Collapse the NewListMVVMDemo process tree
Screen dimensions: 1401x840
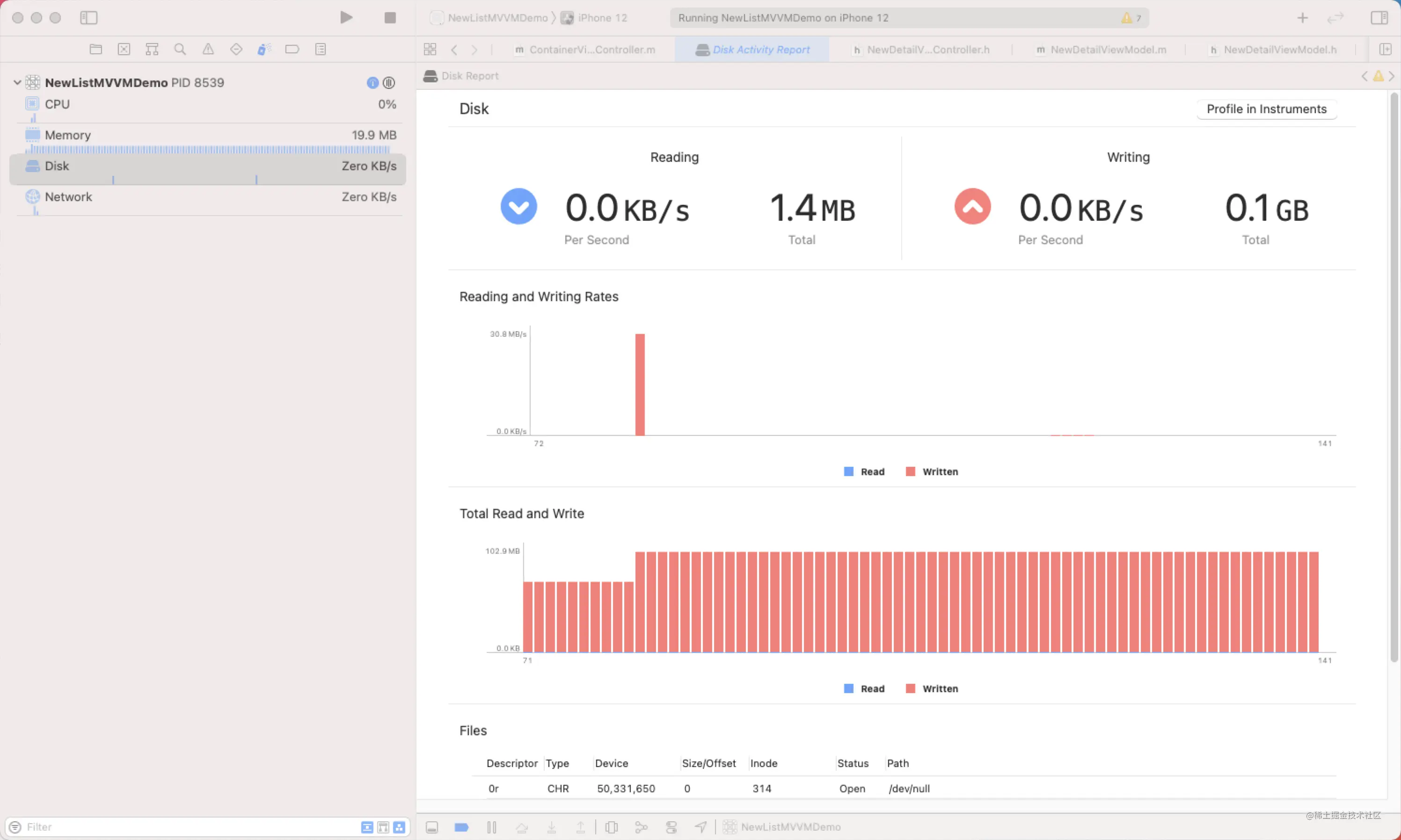pos(17,83)
